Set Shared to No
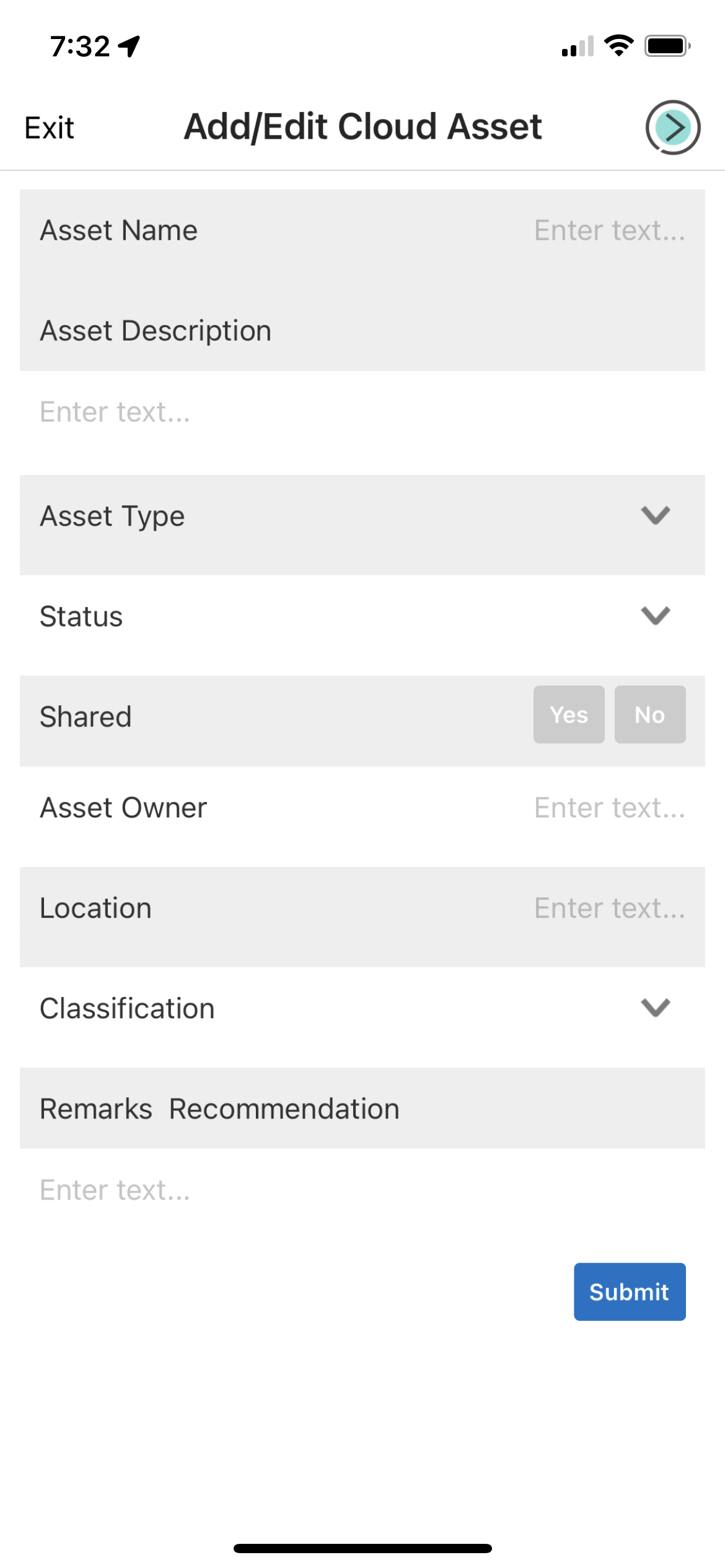This screenshot has width=725, height=1568. (x=649, y=714)
